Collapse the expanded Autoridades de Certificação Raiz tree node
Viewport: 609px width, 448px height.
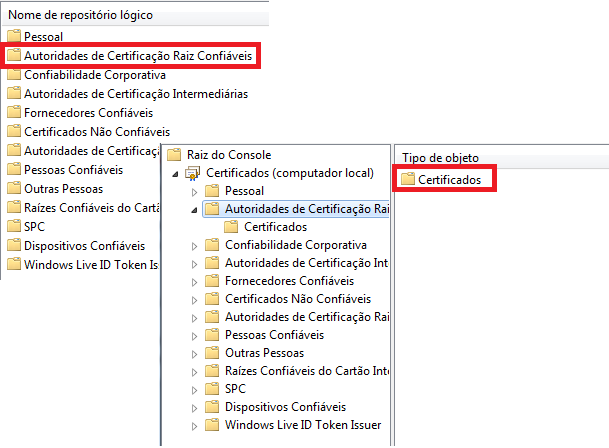point(194,209)
